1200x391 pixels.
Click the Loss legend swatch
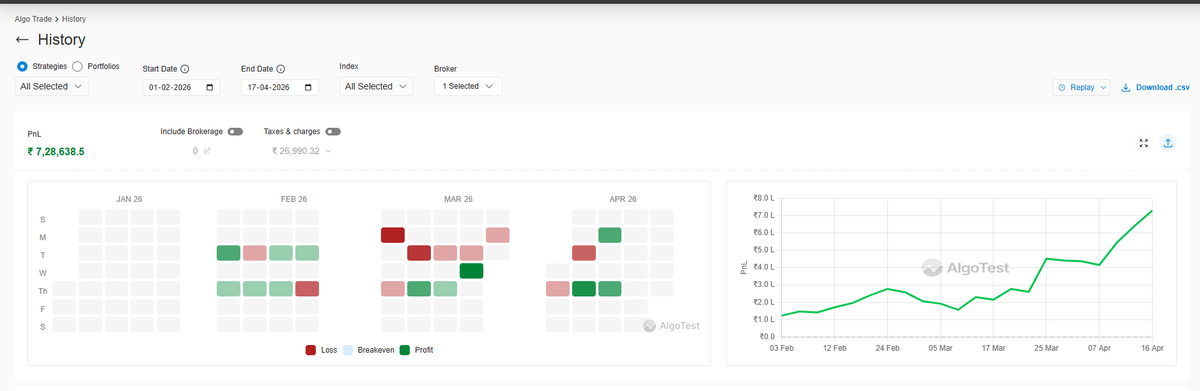tap(312, 350)
